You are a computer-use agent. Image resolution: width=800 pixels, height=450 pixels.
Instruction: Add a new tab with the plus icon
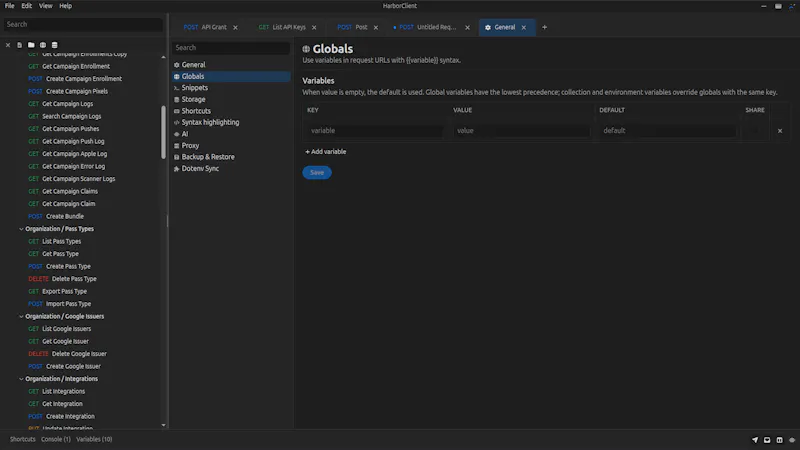(544, 27)
